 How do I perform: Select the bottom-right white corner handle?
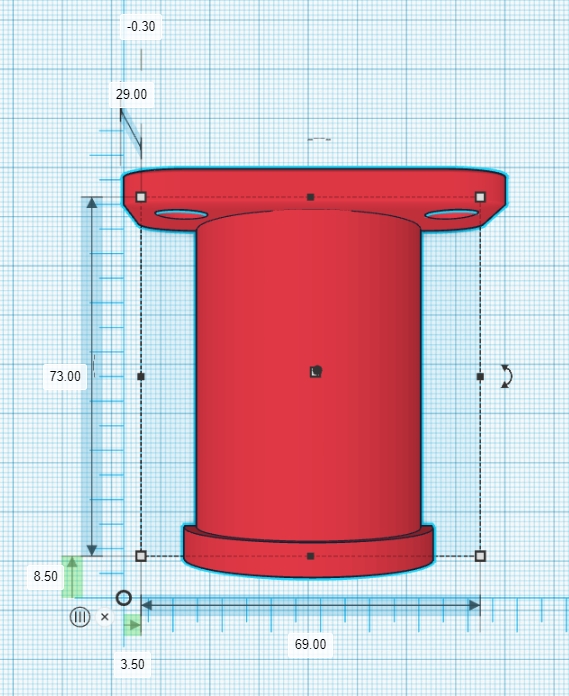coord(480,556)
